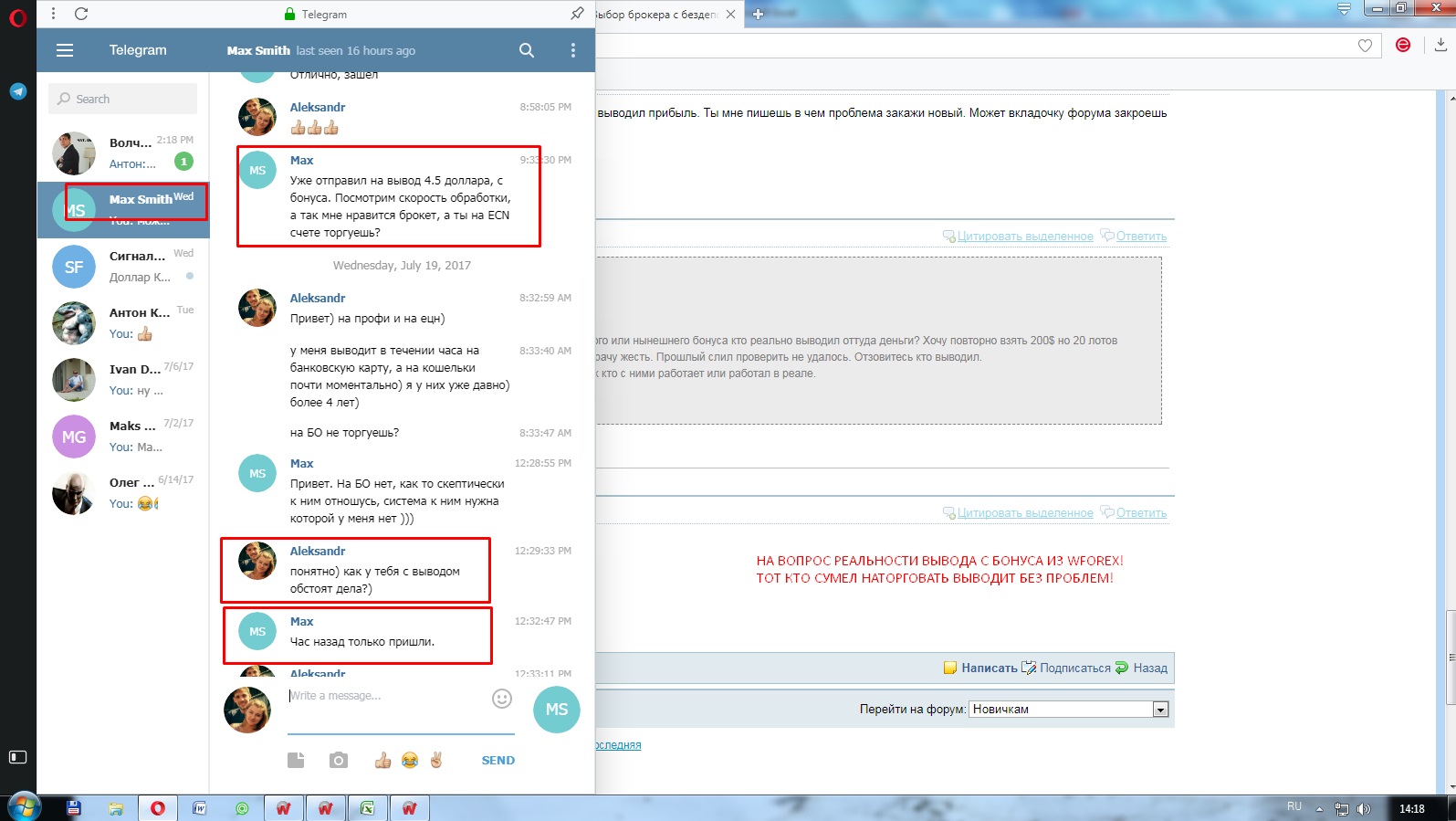
Task: Close the broker forum tab
Action: pyautogui.click(x=730, y=14)
